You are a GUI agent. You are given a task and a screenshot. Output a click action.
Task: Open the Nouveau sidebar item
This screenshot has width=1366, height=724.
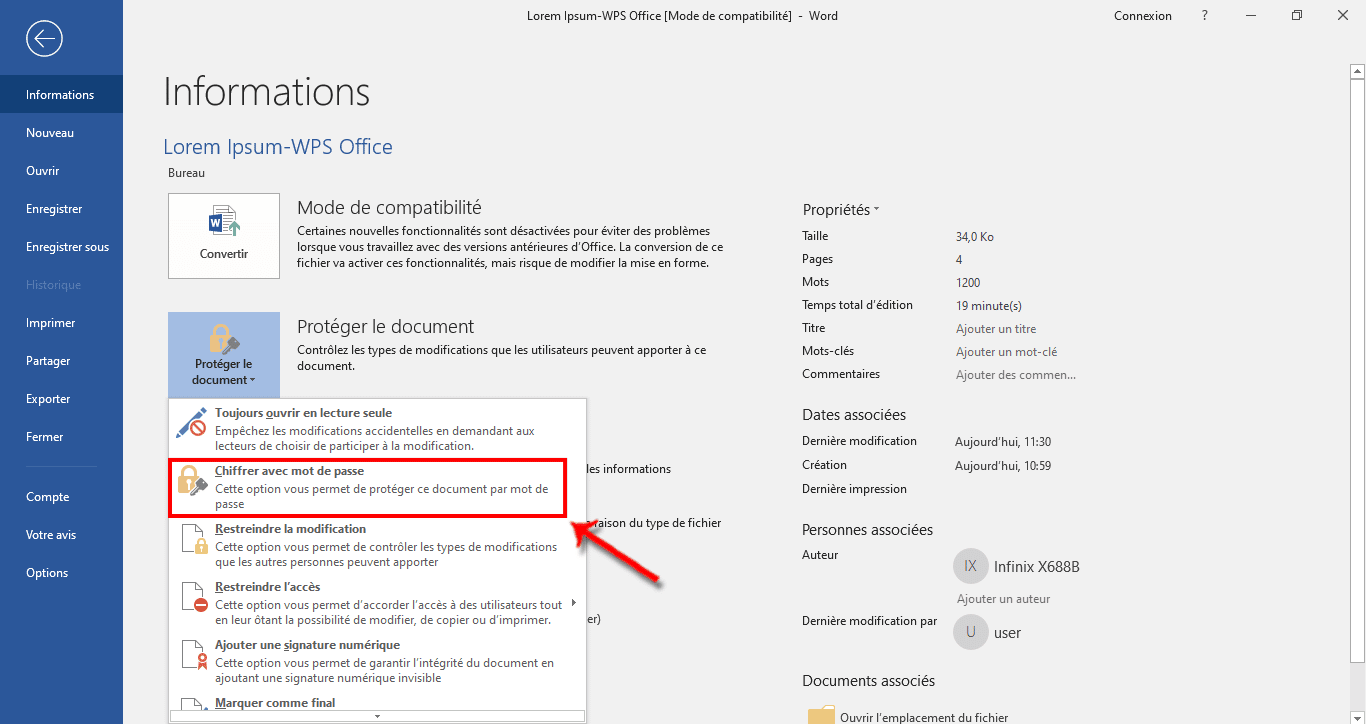61,133
